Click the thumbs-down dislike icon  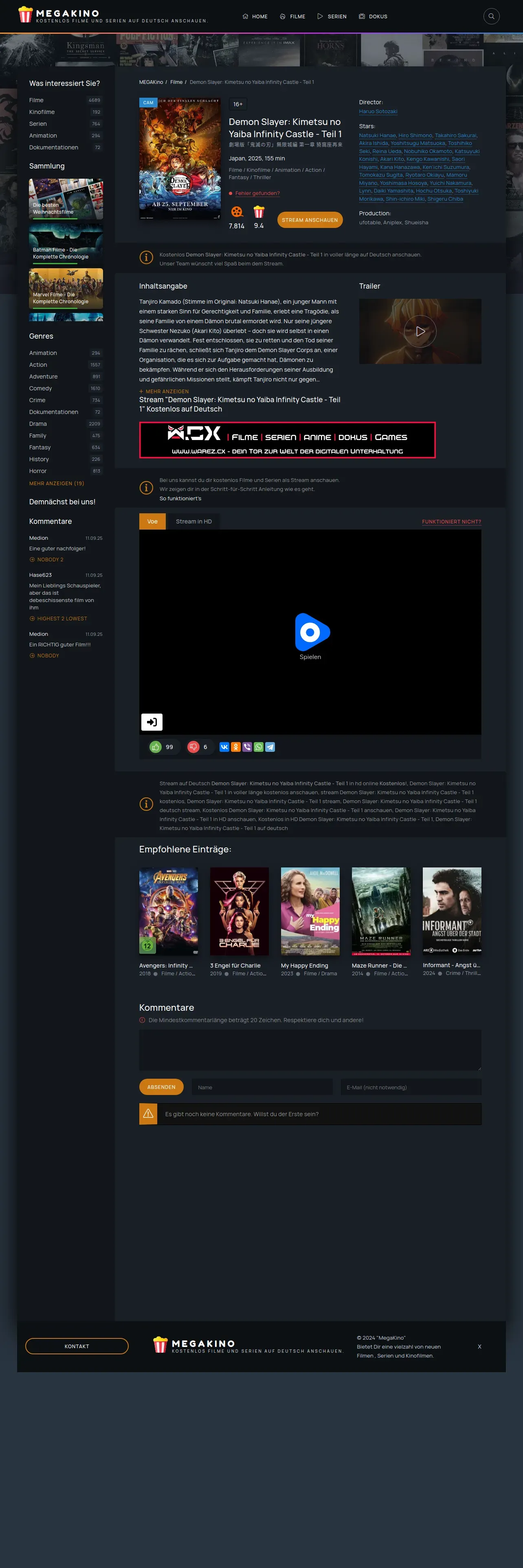pos(193,747)
